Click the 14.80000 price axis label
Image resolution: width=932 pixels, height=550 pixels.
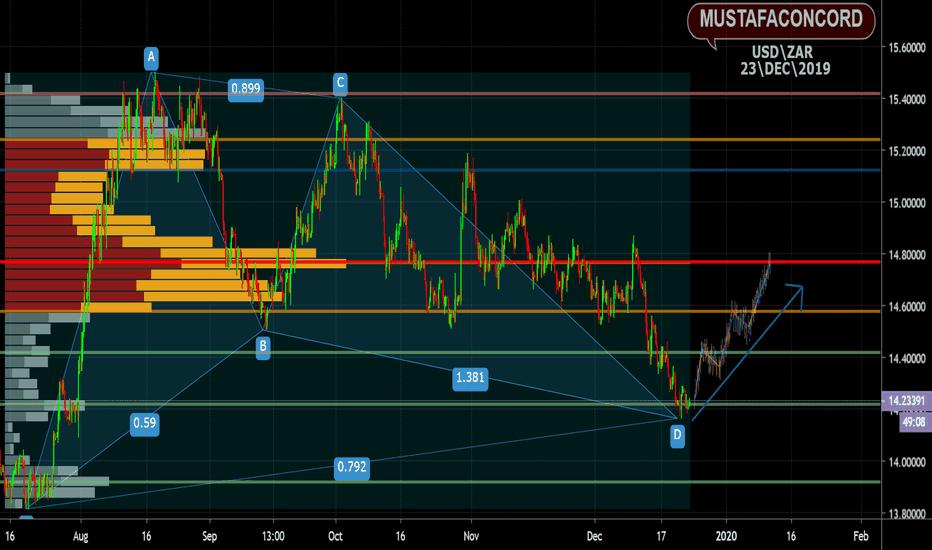tap(906, 254)
